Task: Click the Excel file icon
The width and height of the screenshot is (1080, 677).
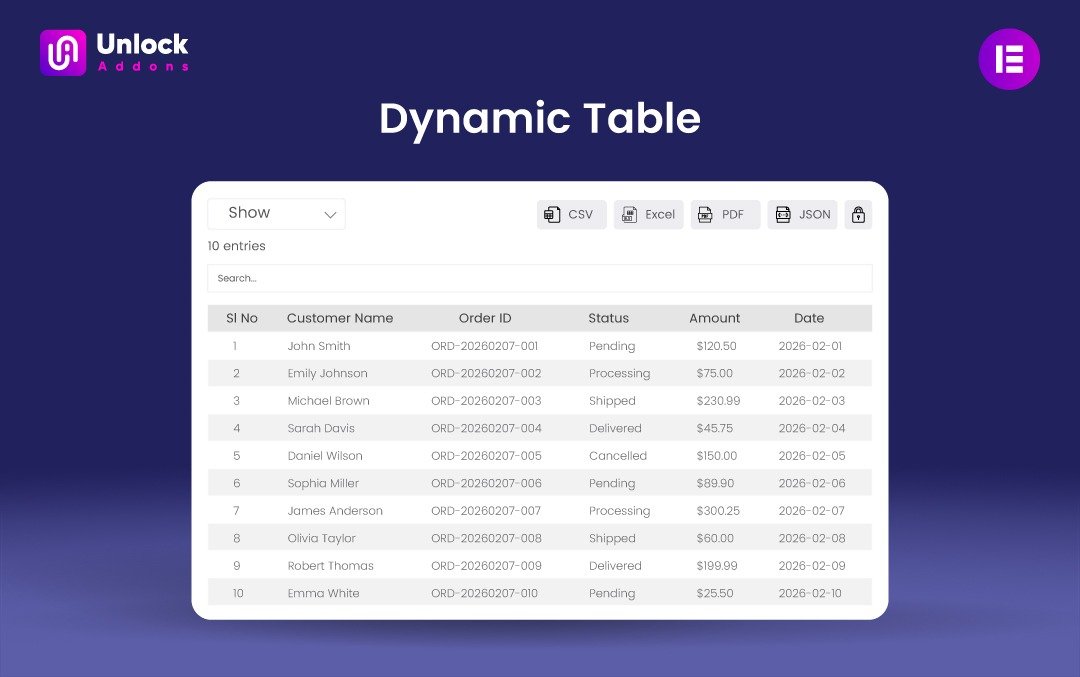Action: coord(629,215)
